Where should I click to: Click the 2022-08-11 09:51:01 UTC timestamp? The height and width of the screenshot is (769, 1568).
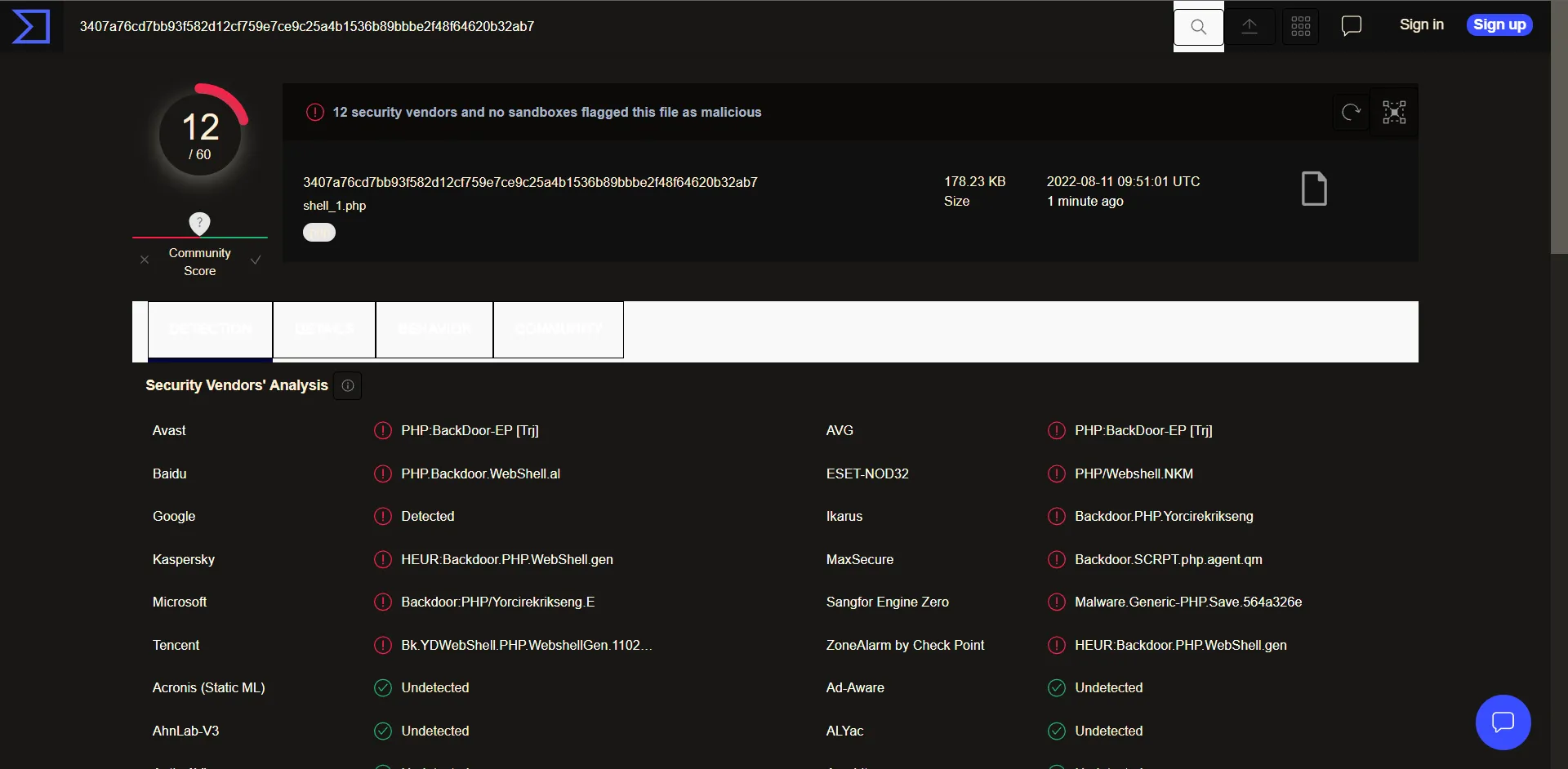(1124, 181)
